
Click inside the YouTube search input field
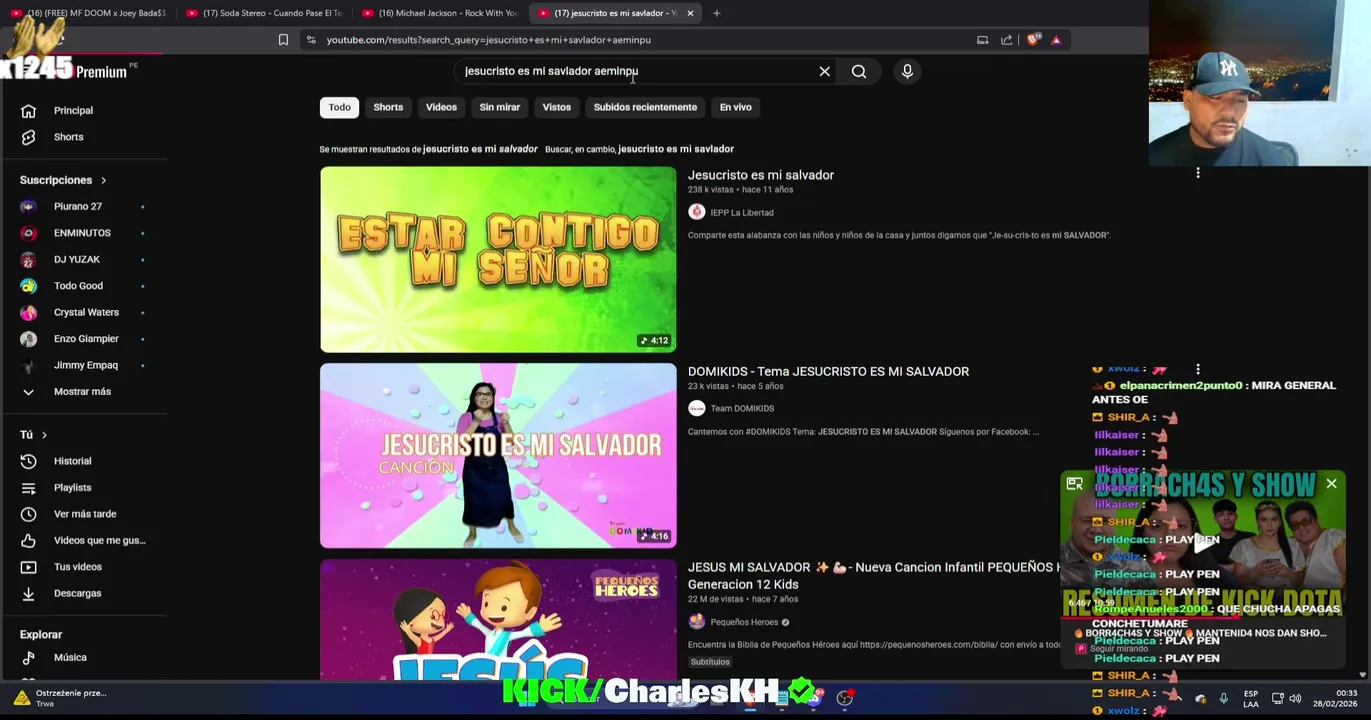pyautogui.click(x=636, y=71)
